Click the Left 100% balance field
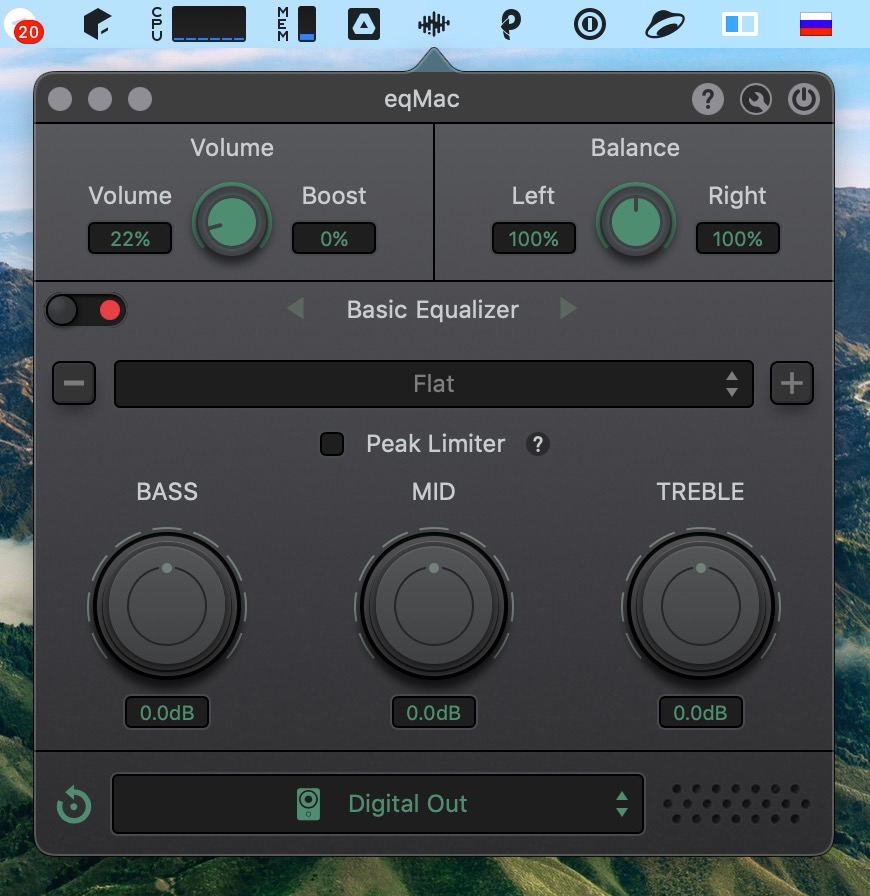Image resolution: width=870 pixels, height=896 pixels. (533, 238)
